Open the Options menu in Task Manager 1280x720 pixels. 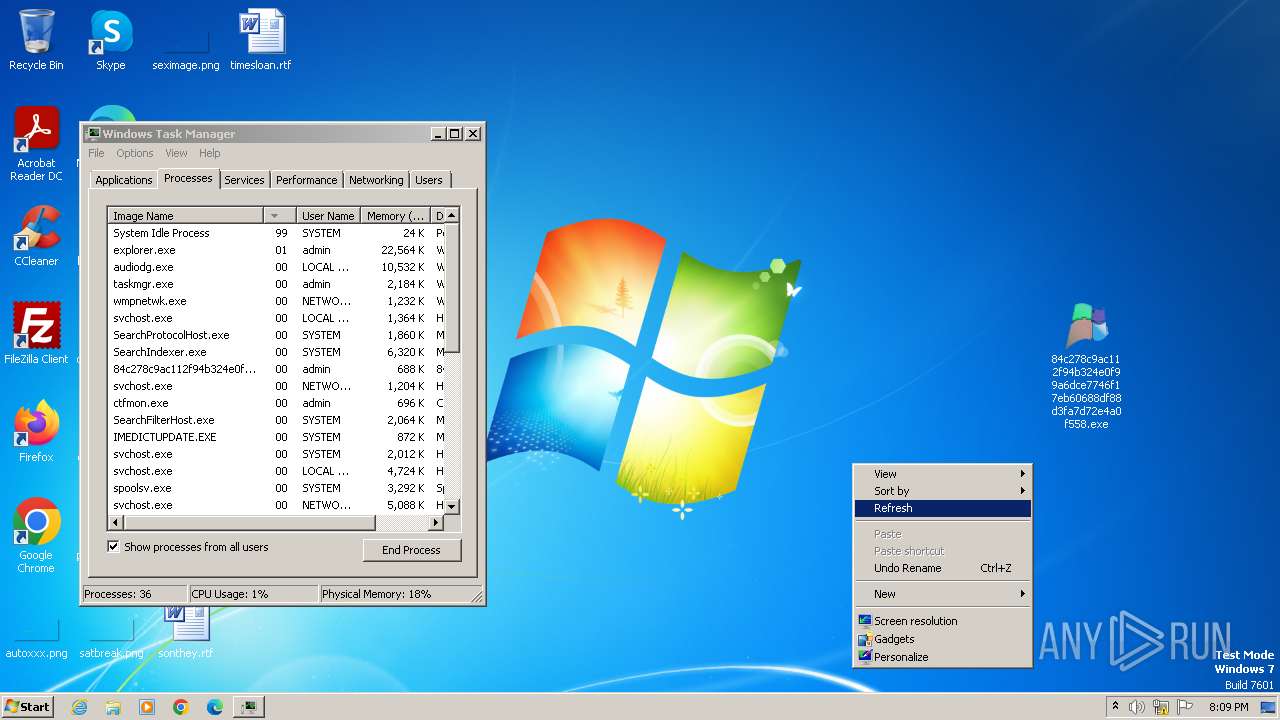point(135,153)
